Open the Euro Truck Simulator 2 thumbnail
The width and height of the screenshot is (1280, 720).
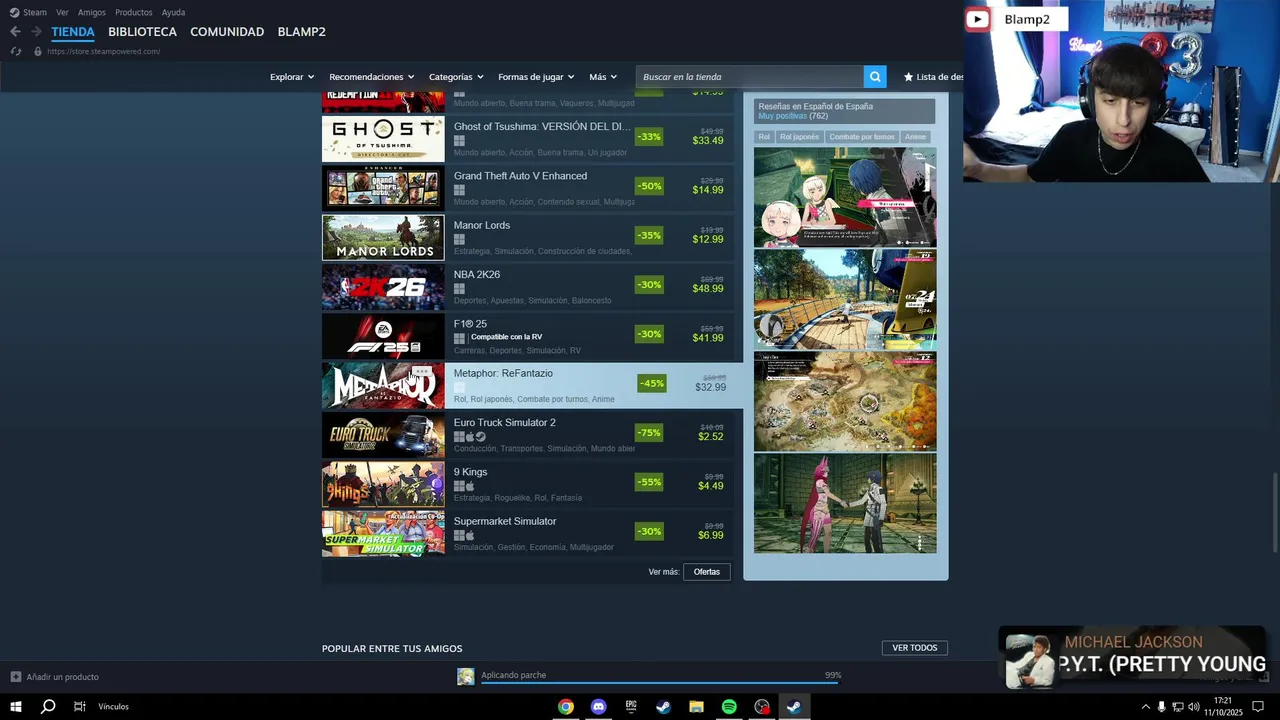[383, 435]
